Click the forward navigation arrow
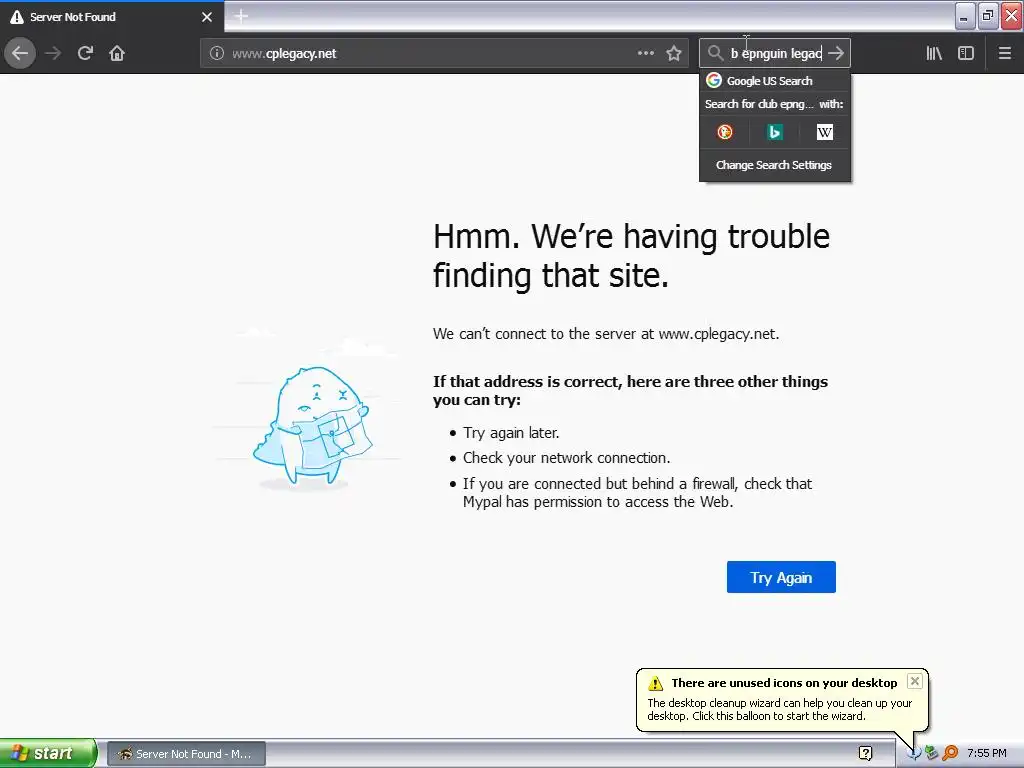This screenshot has height=768, width=1024. (53, 53)
